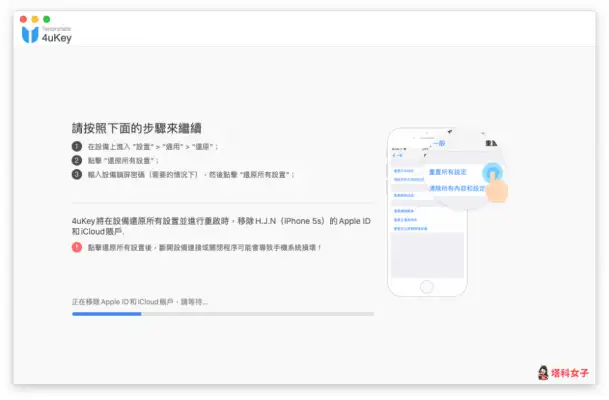Viewport: 609px width, 400px height.
Task: Maximize the 4uKey window with green button
Action: [x=47, y=19]
